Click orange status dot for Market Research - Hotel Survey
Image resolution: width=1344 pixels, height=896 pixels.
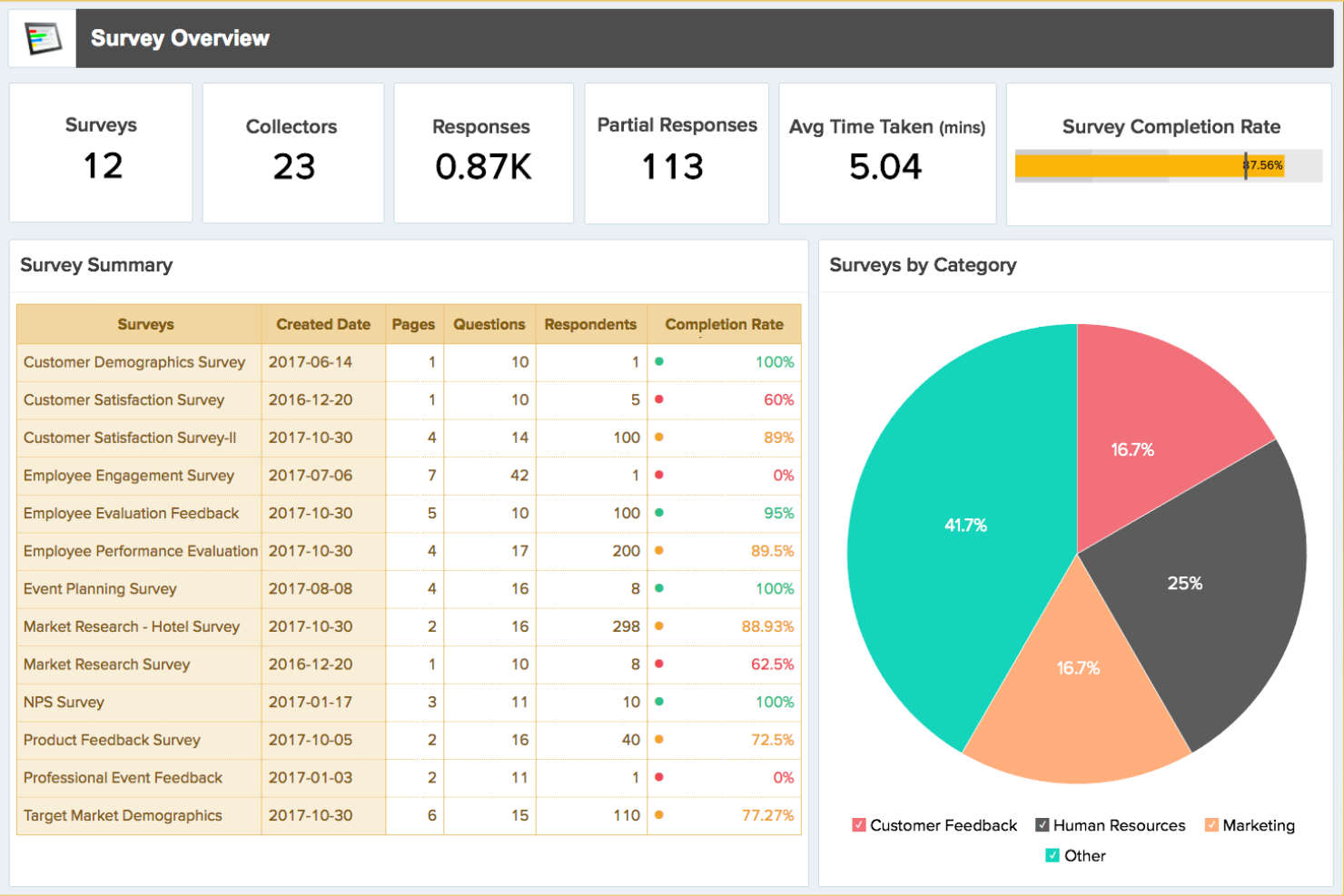(x=657, y=626)
